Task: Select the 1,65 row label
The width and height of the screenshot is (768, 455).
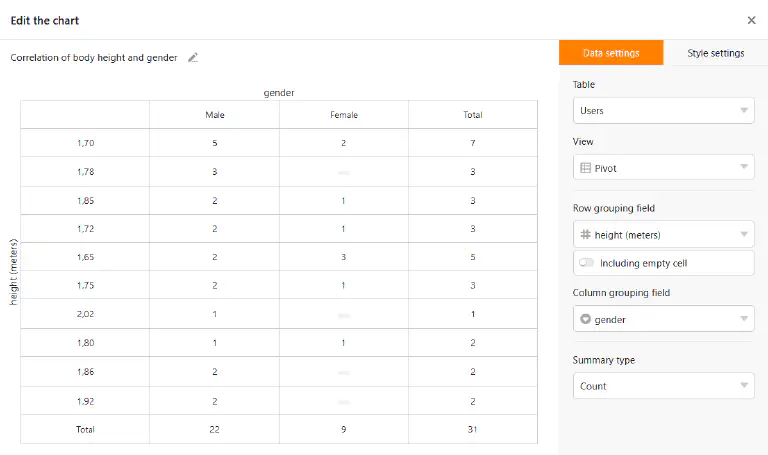Action: click(x=85, y=257)
